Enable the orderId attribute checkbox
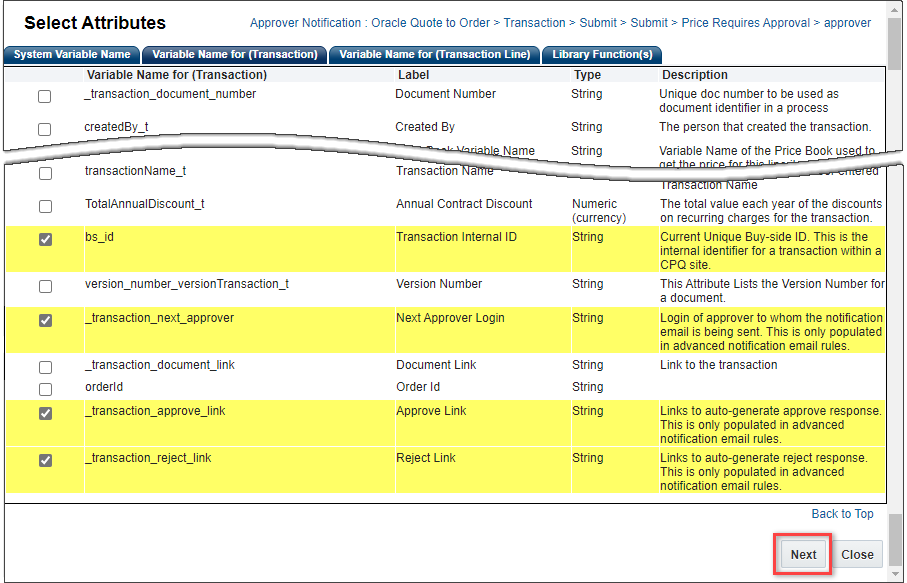Screen dimensions: 907x583 coord(44,387)
